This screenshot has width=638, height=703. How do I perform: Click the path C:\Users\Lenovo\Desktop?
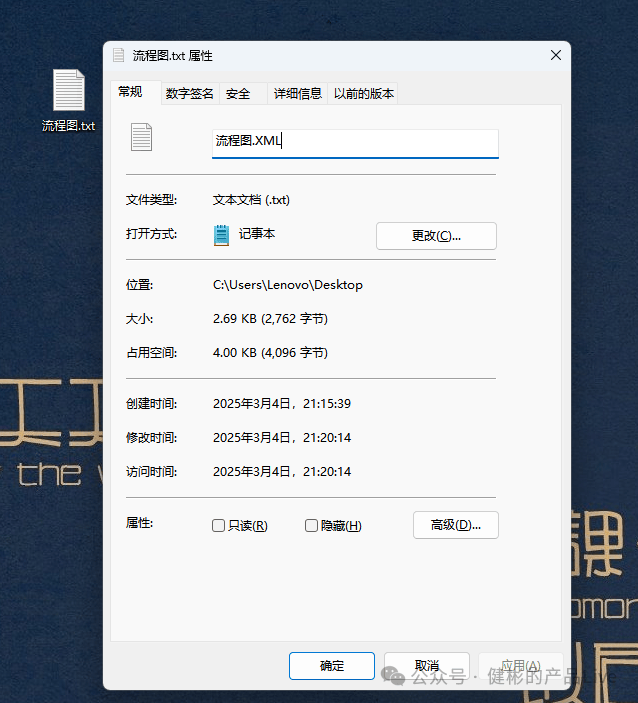pyautogui.click(x=288, y=285)
